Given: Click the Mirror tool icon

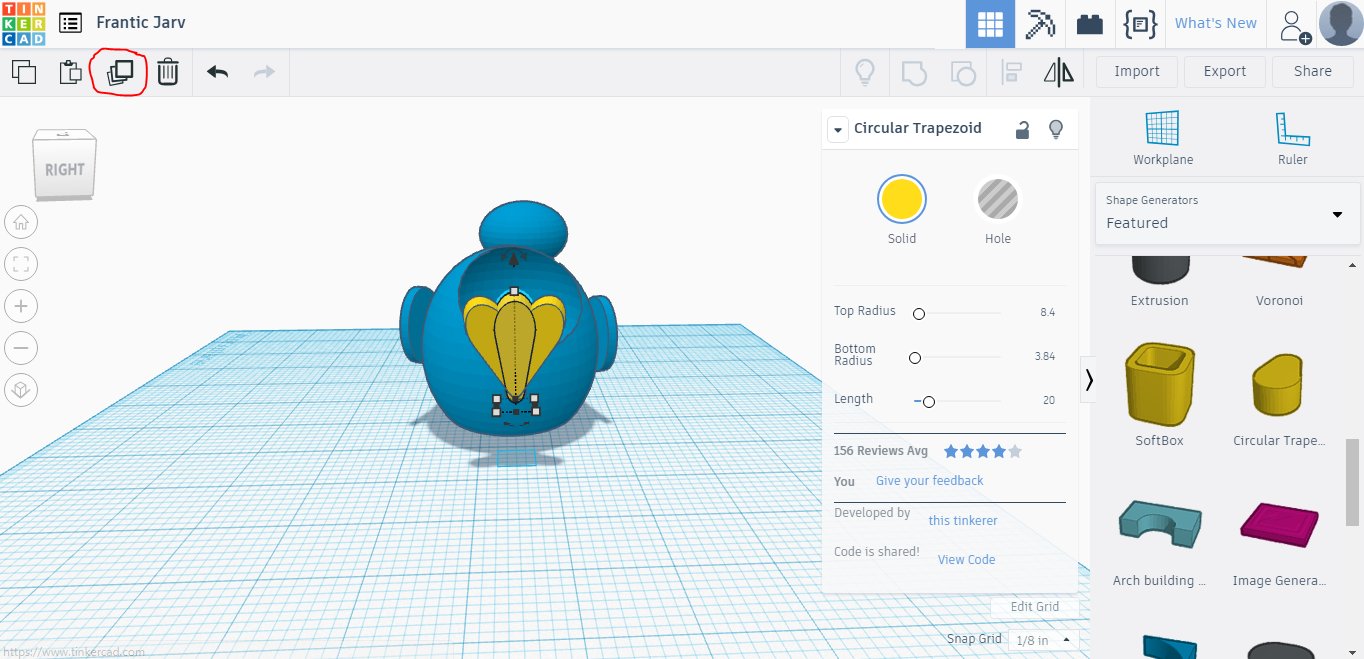Looking at the screenshot, I should point(1058,72).
